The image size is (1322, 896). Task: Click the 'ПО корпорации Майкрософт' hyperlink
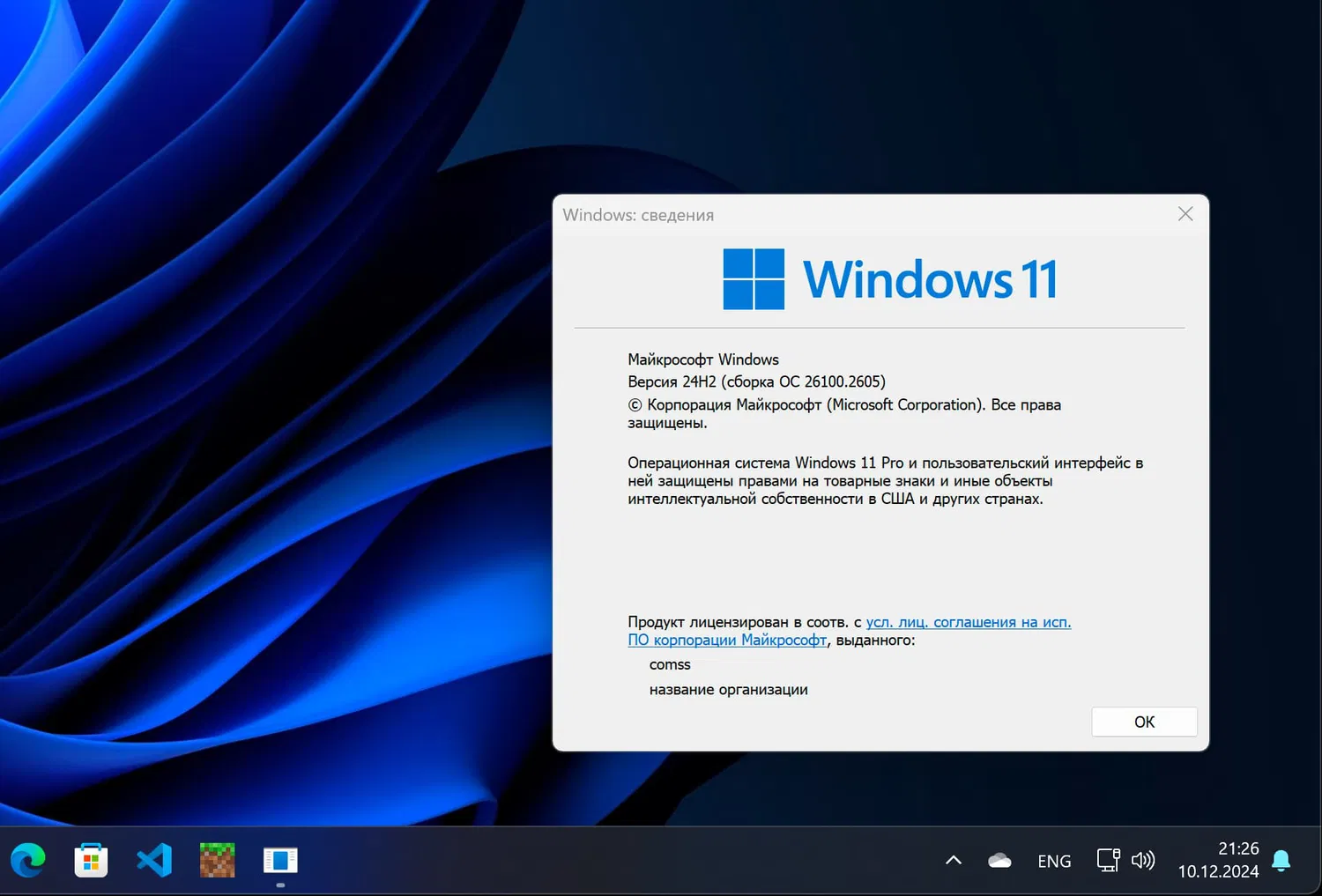pos(726,640)
